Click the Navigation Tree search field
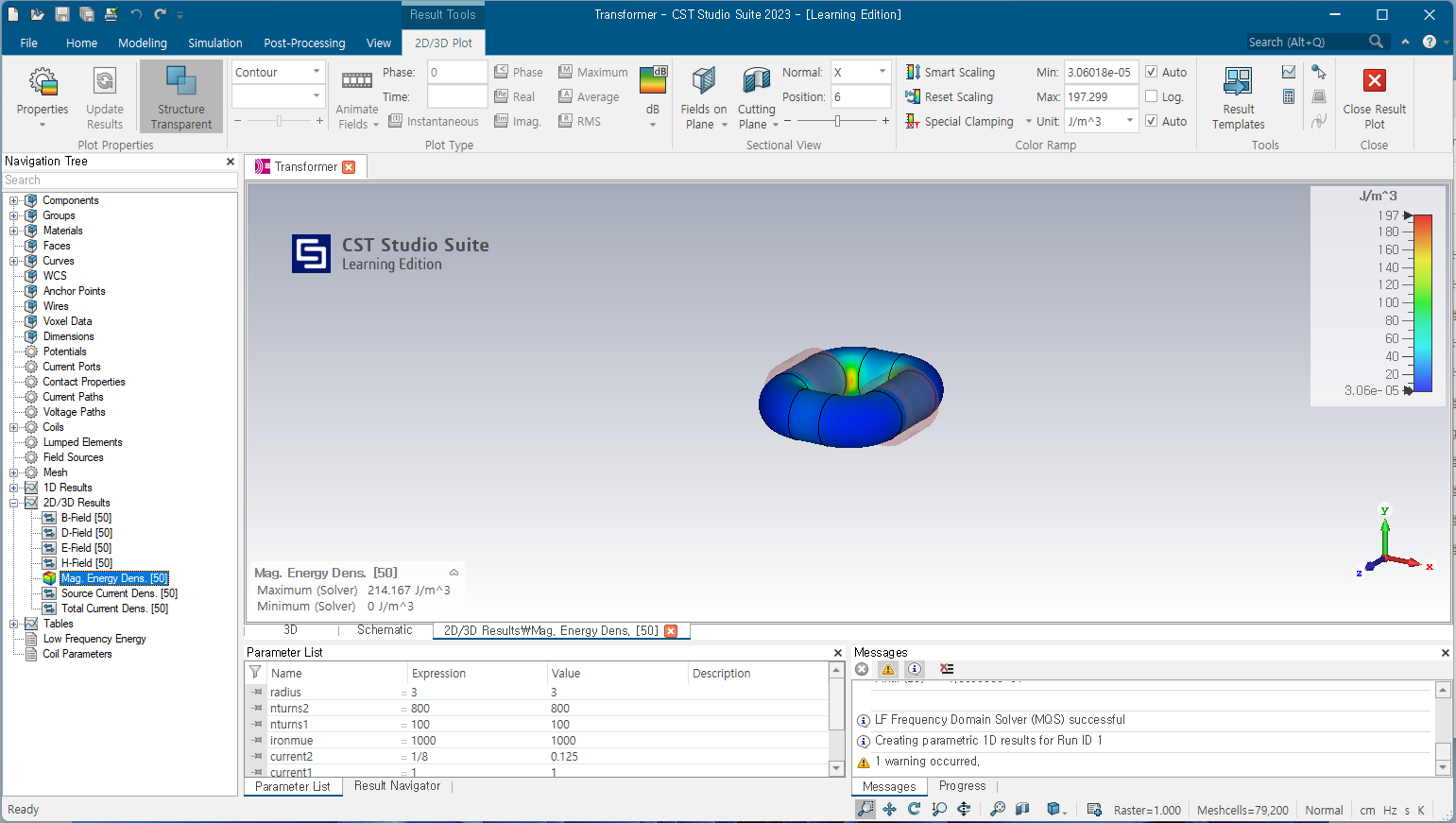The height and width of the screenshot is (823, 1456). [x=120, y=180]
